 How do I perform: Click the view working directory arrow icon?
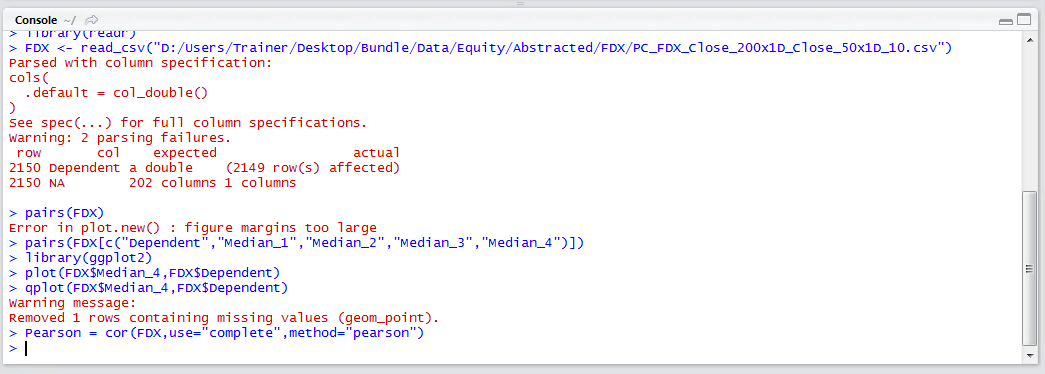point(92,20)
